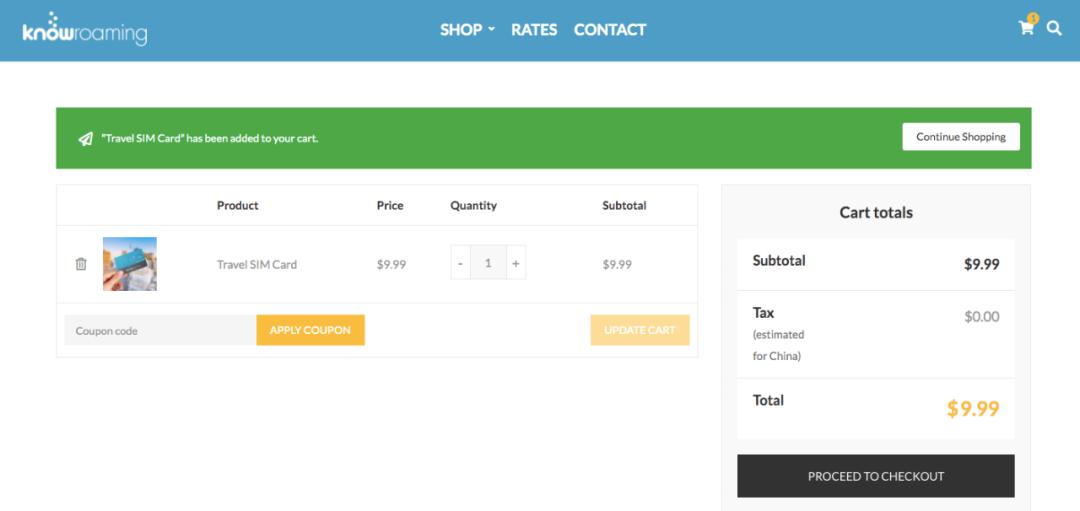
Task: Click the UPDATE CART button
Action: pos(640,330)
